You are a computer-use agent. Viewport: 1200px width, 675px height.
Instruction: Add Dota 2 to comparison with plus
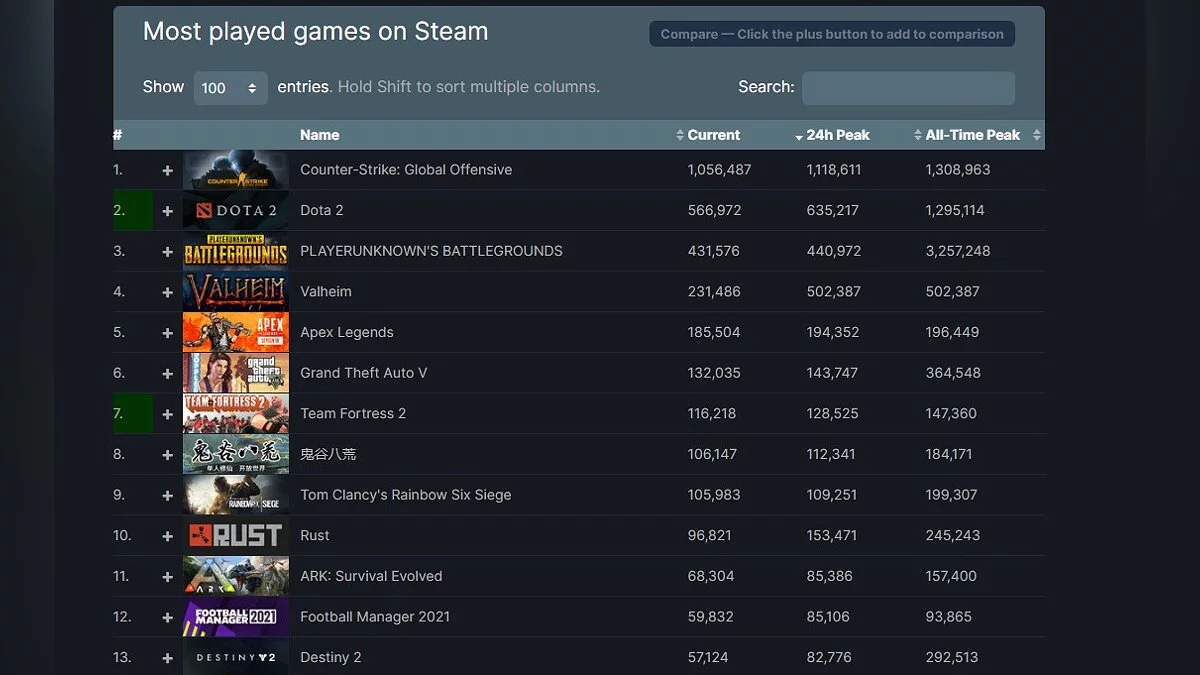point(167,211)
